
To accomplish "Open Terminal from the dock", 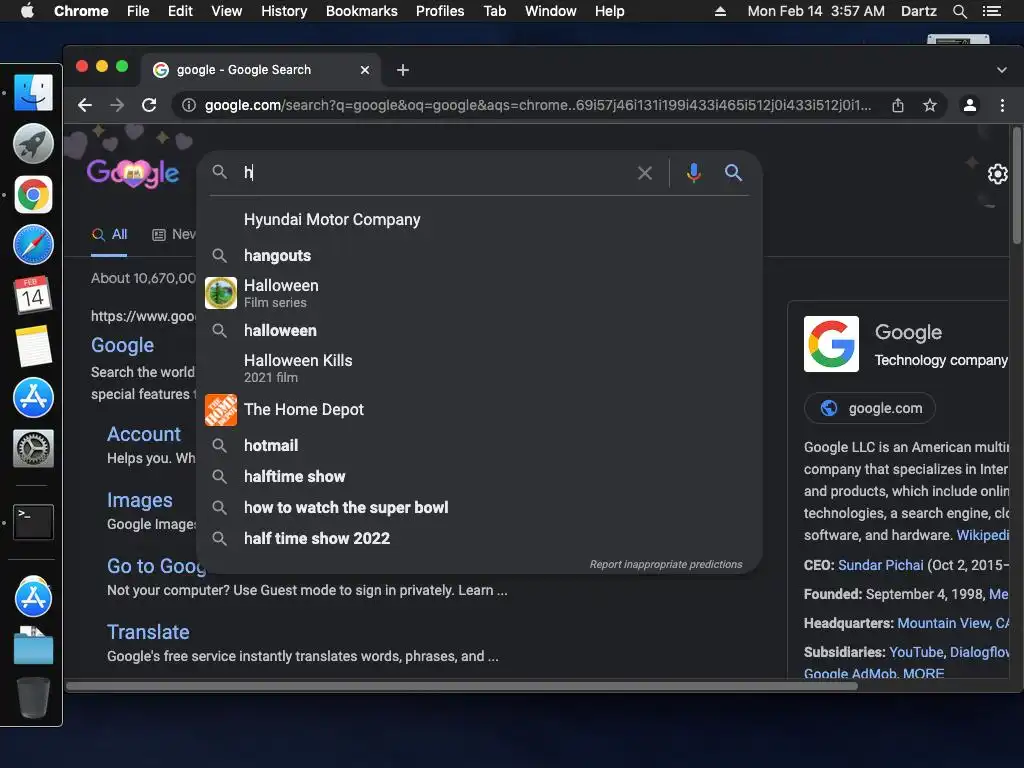I will [x=33, y=522].
